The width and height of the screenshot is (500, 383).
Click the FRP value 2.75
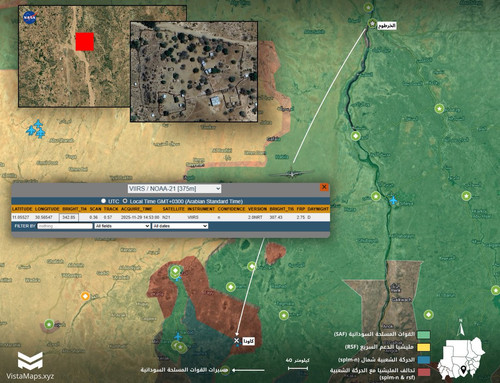coord(300,217)
